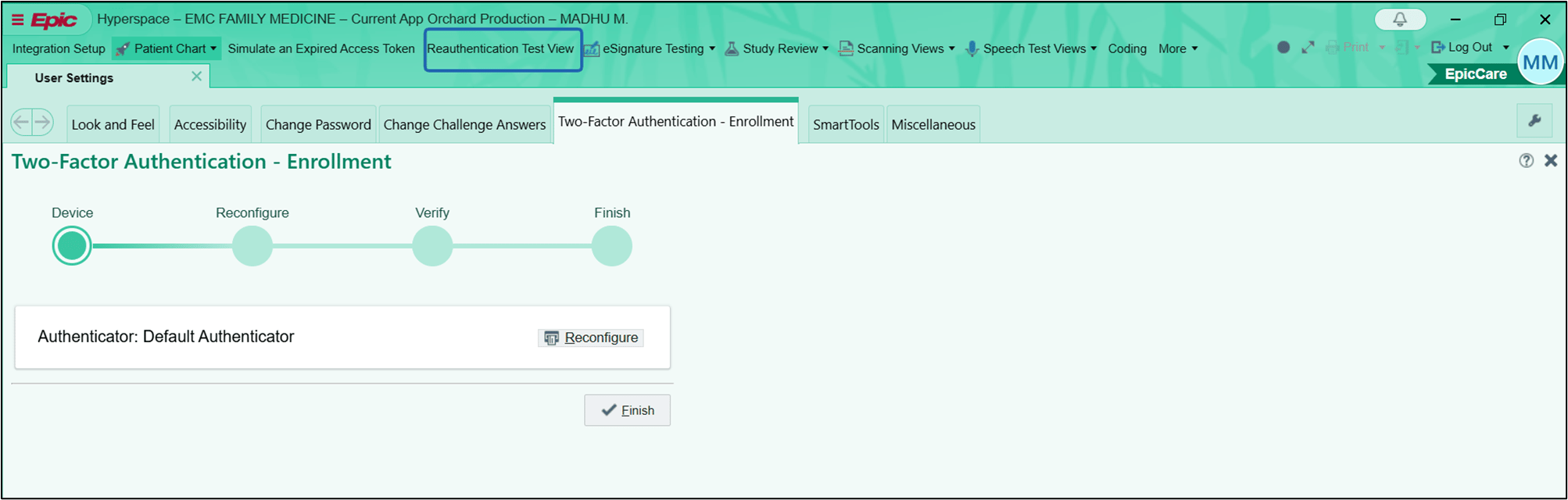The height and width of the screenshot is (500, 1568).
Task: Open the Epic hamburger menu icon
Action: point(17,20)
